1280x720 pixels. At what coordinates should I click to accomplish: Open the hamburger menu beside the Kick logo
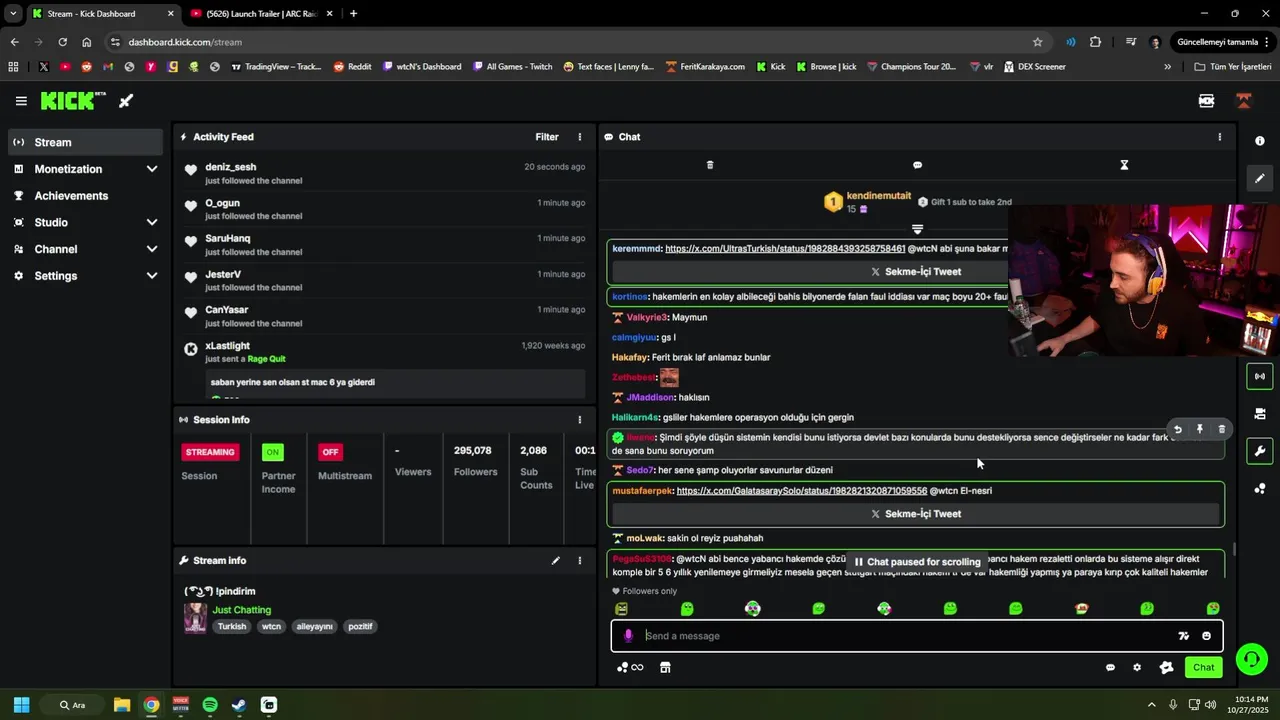click(x=21, y=101)
